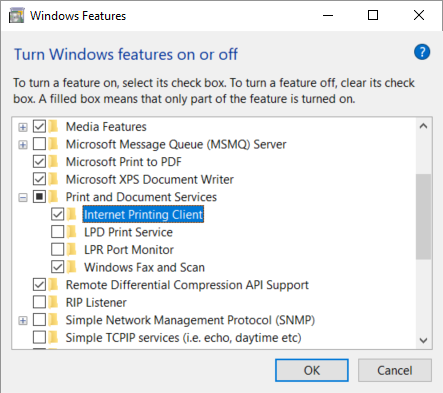Disable the Internet Printing Client checkbox

(x=58, y=214)
